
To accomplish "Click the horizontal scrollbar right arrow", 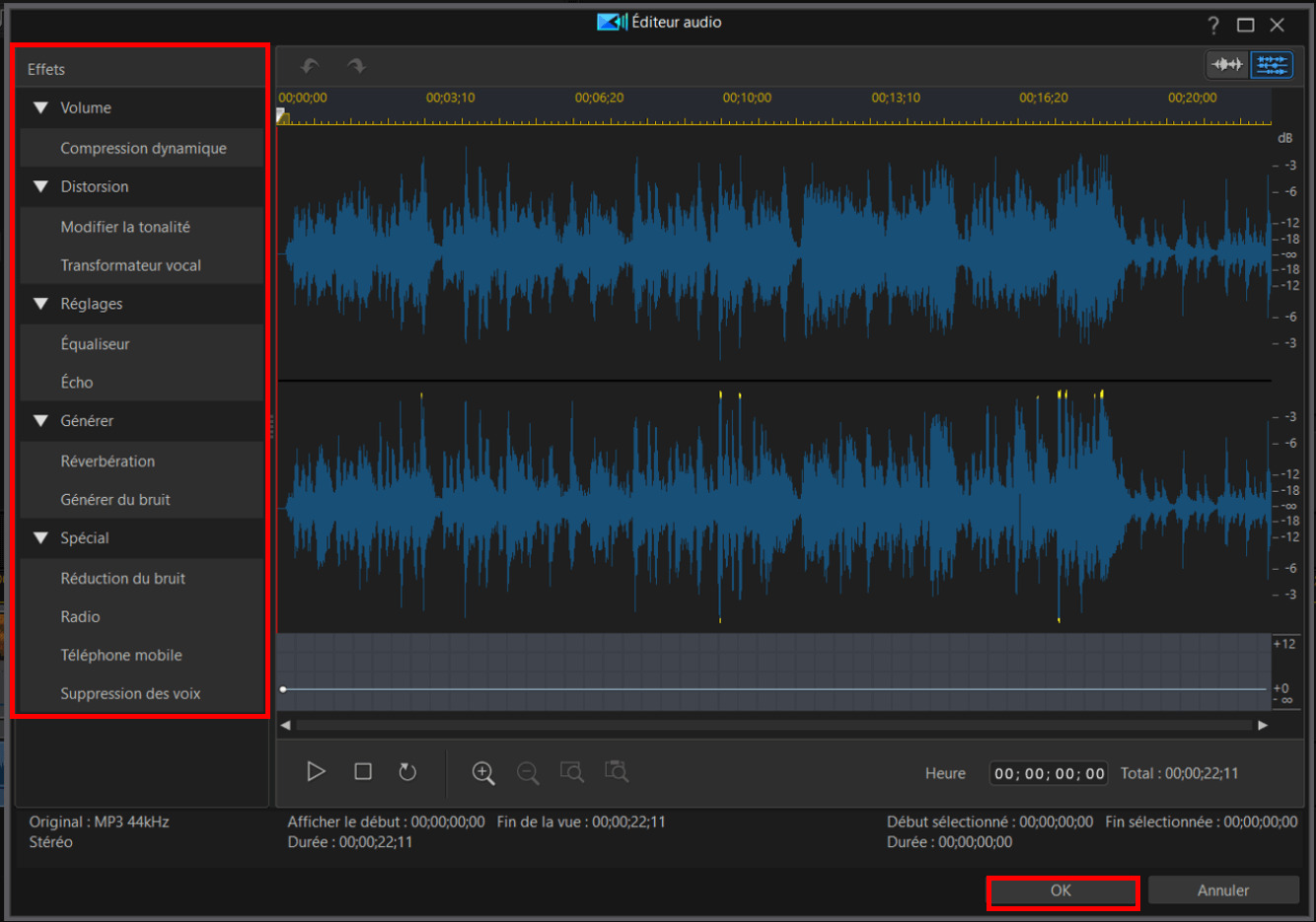I will (1263, 725).
